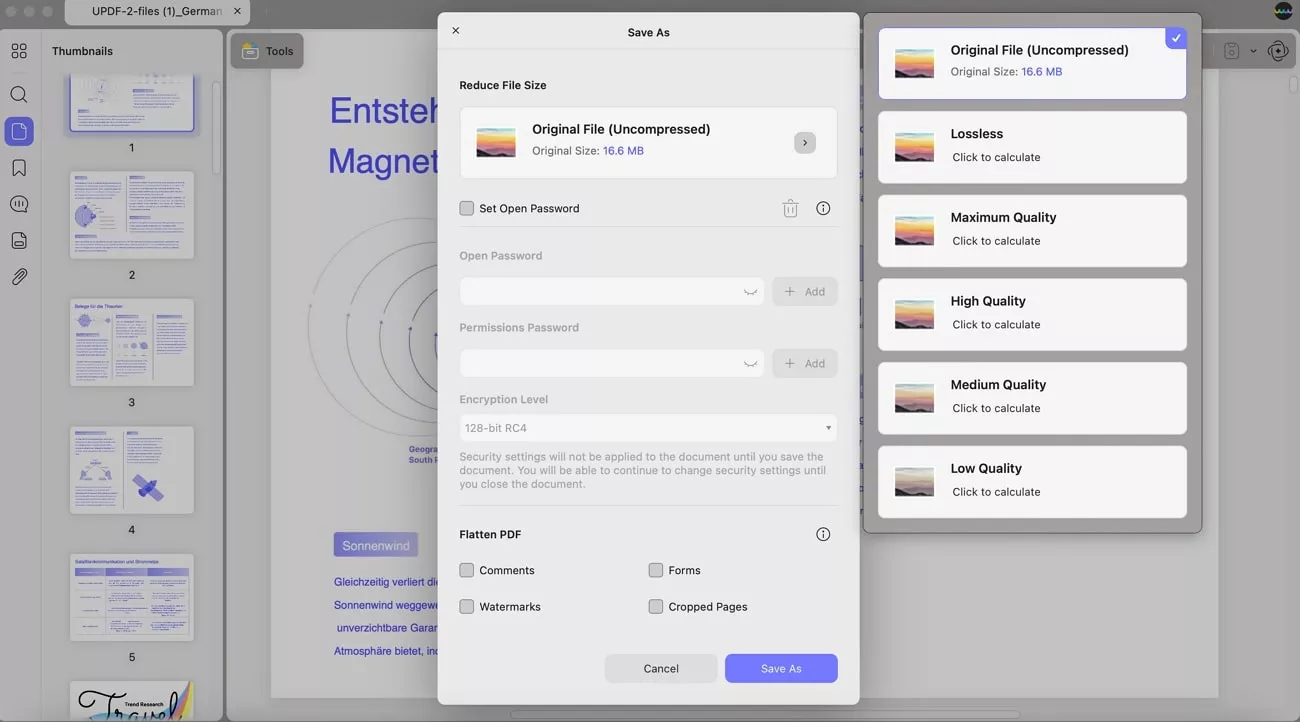The image size is (1300, 722).
Task: Open the Encryption Level dropdown
Action: [x=648, y=428]
